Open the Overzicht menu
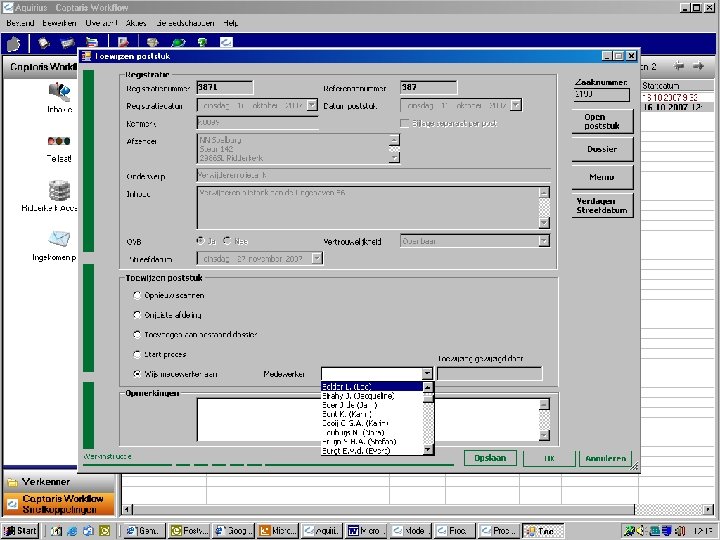 point(101,23)
